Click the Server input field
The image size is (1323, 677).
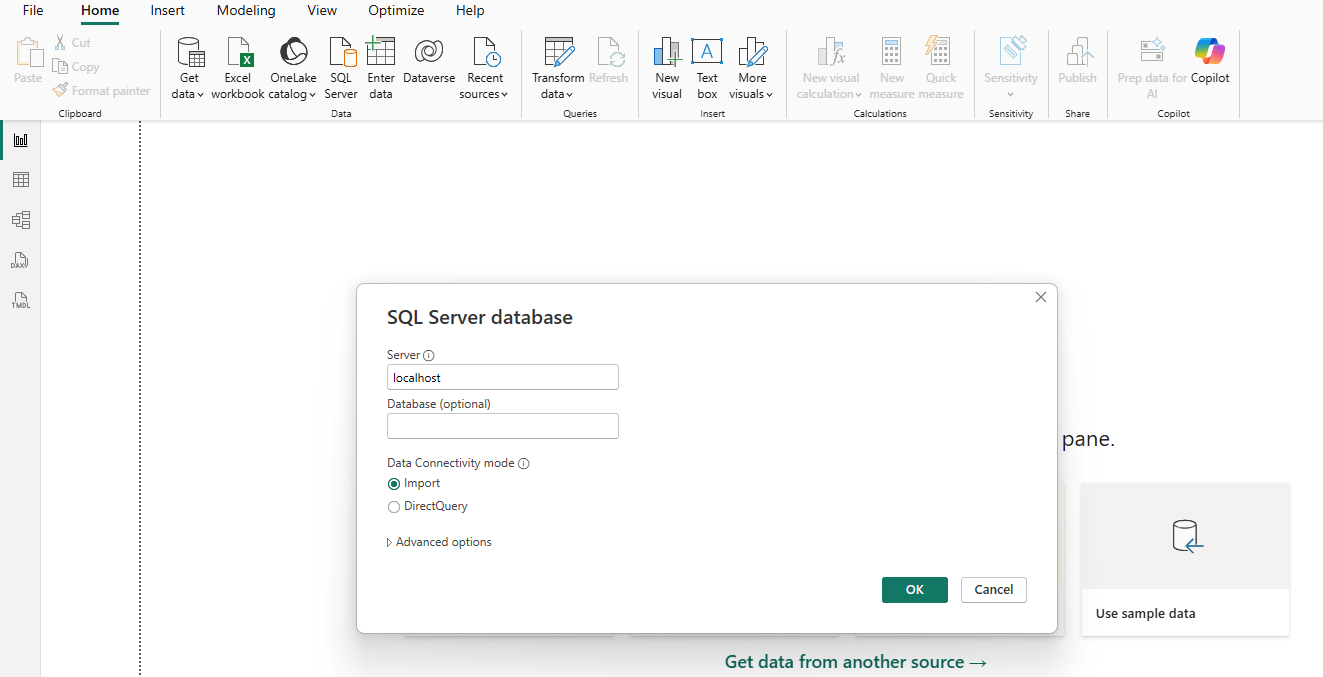(x=503, y=377)
